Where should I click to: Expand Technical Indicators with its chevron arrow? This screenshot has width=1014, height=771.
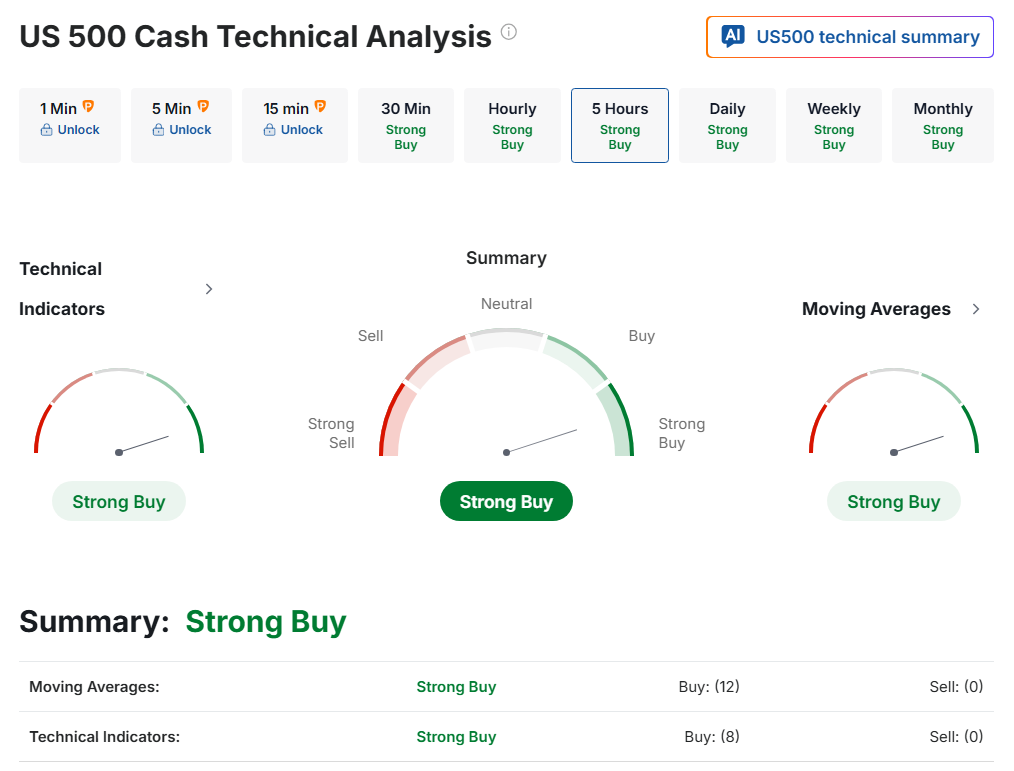pos(209,289)
